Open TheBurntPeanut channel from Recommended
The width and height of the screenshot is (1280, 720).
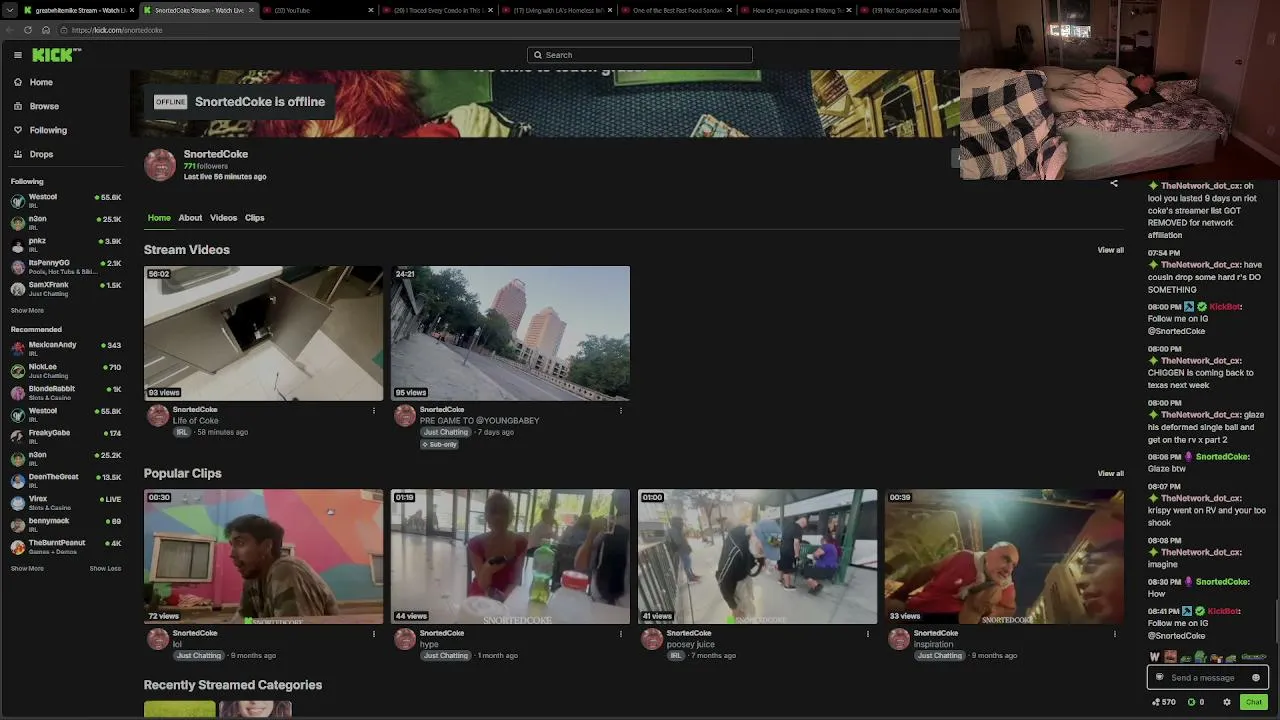point(66,546)
